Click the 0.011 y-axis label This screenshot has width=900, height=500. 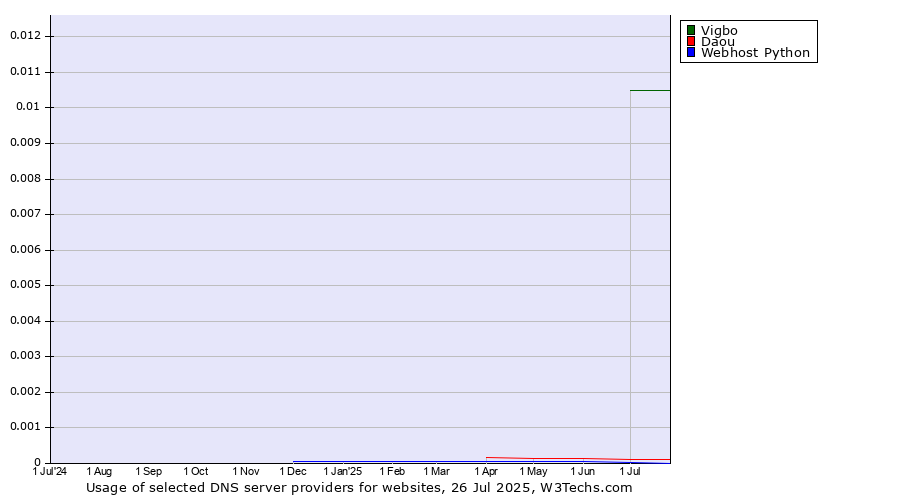pyautogui.click(x=26, y=72)
